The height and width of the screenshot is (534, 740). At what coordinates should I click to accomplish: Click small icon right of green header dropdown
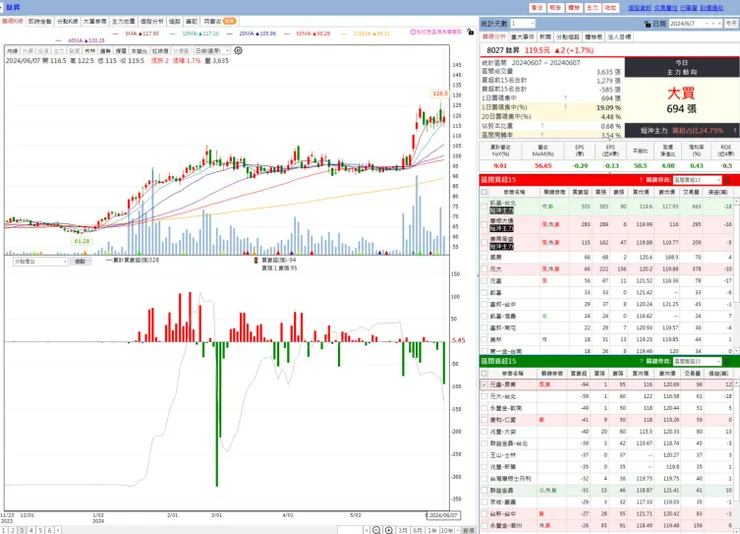click(x=727, y=361)
